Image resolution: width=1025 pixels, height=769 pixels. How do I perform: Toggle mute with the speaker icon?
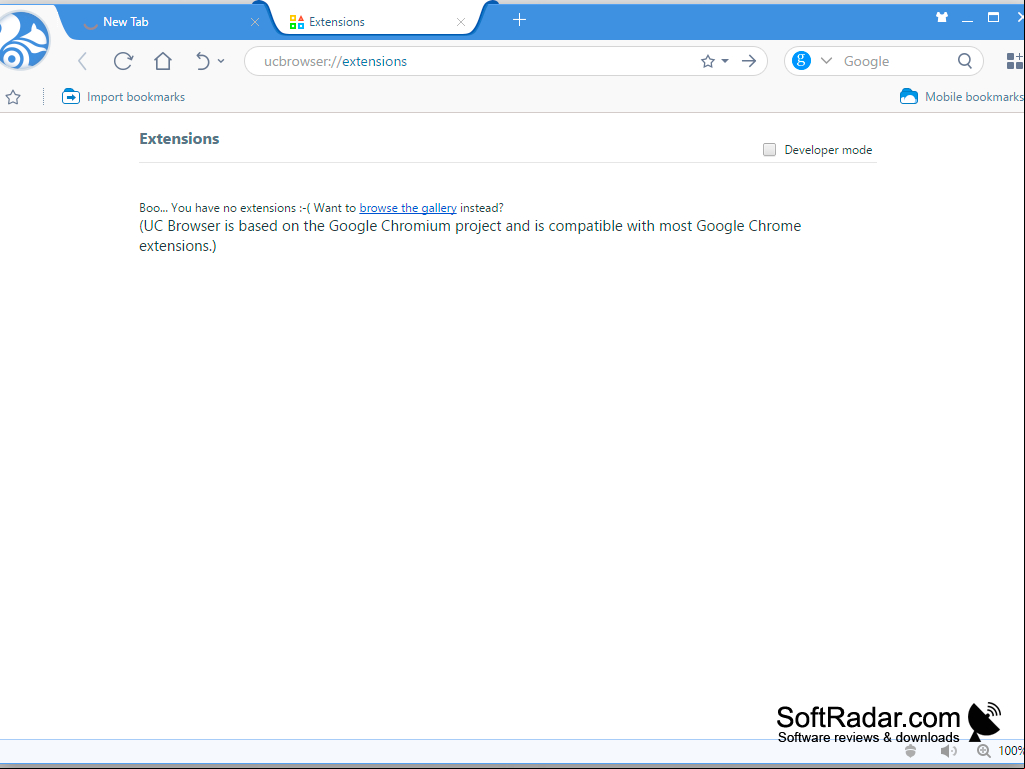(x=948, y=752)
